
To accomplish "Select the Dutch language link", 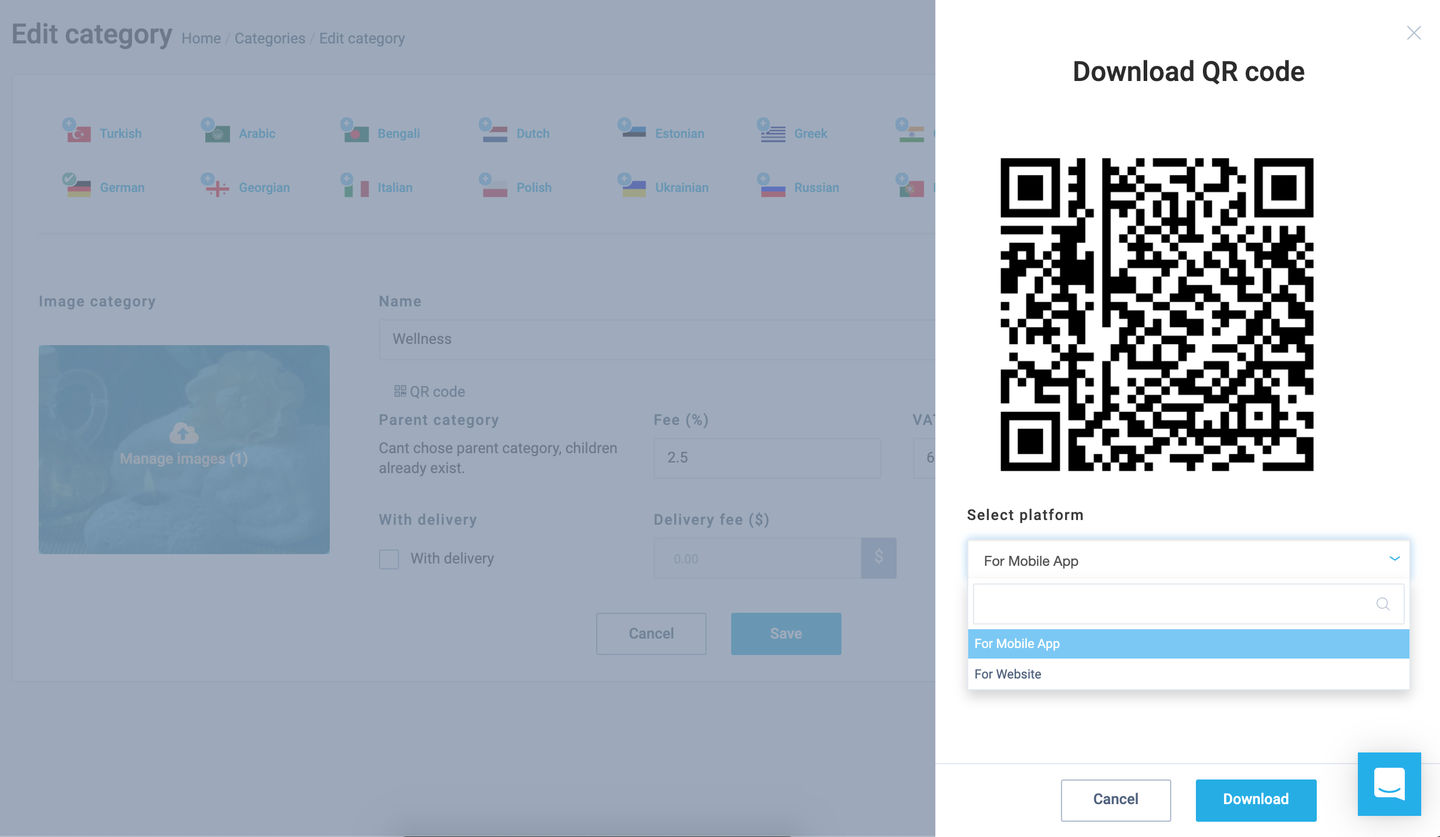I will coord(533,133).
